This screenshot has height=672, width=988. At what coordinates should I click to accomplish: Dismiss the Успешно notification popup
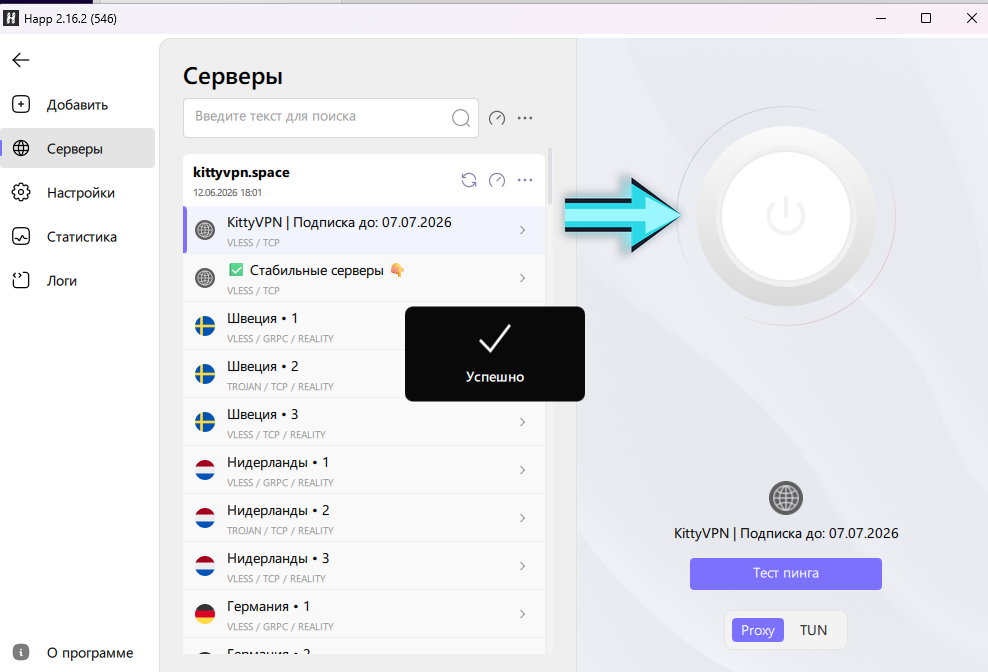(495, 354)
